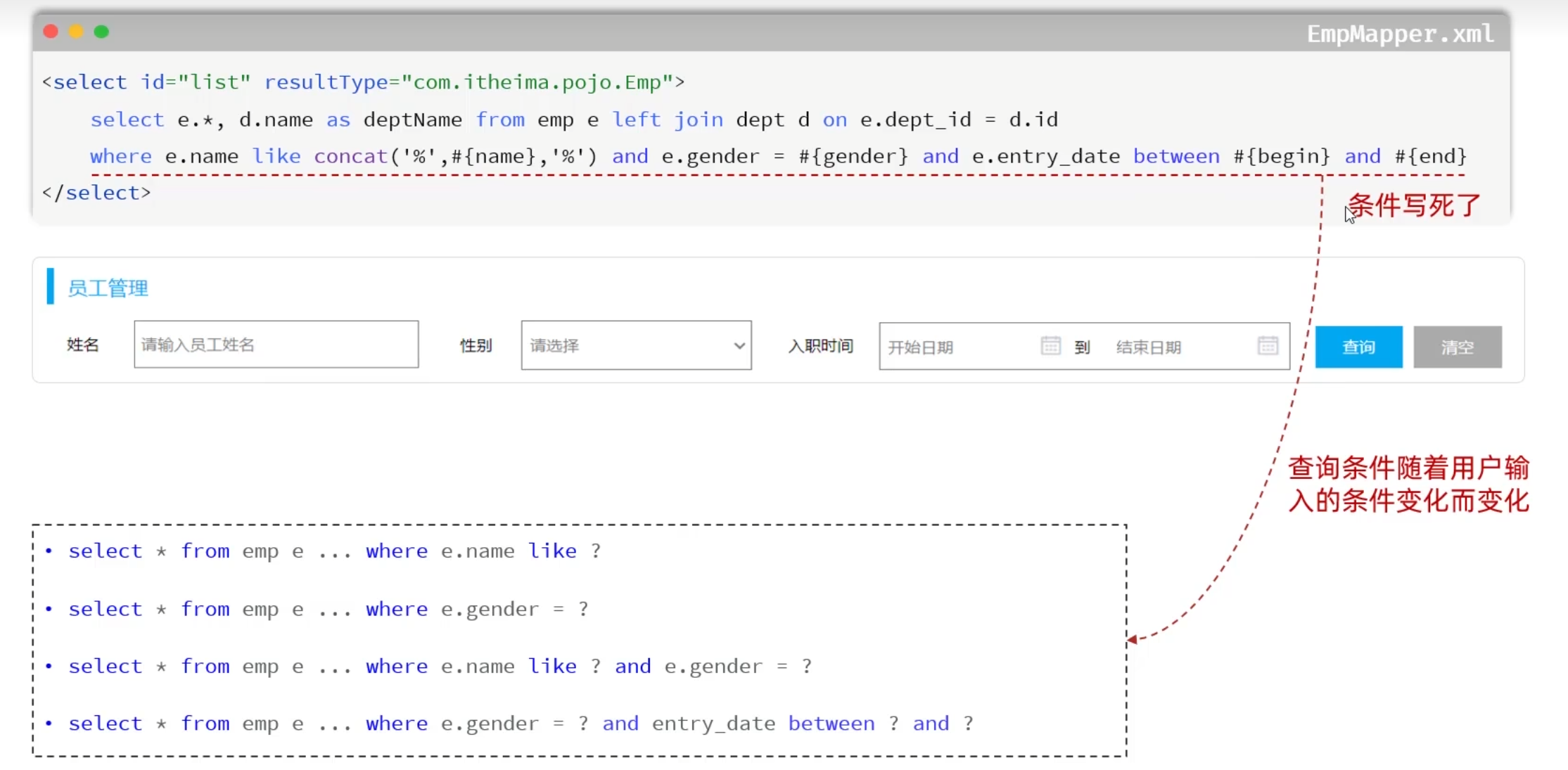
Task: Open the 结束日期 calendar icon
Action: 1268,345
